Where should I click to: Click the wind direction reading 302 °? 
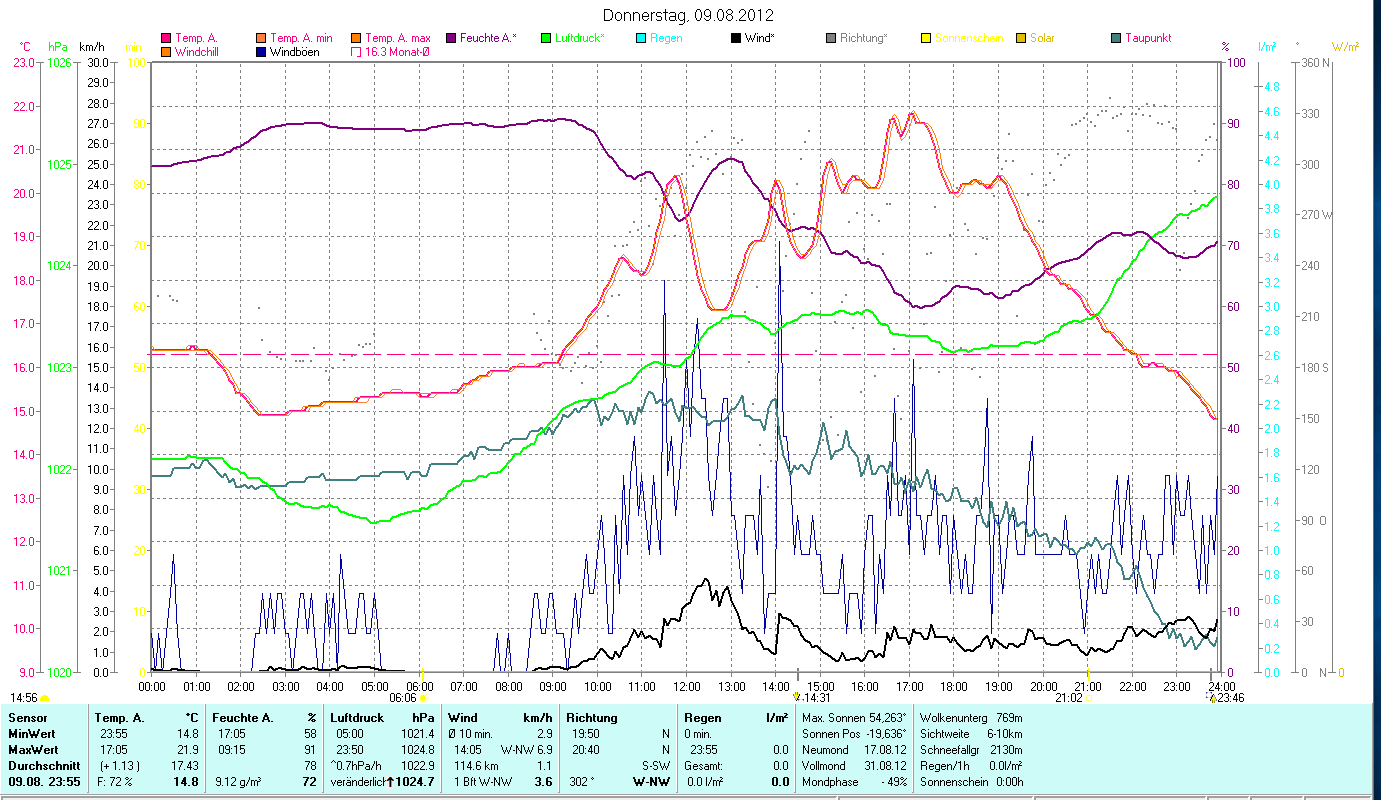click(581, 781)
